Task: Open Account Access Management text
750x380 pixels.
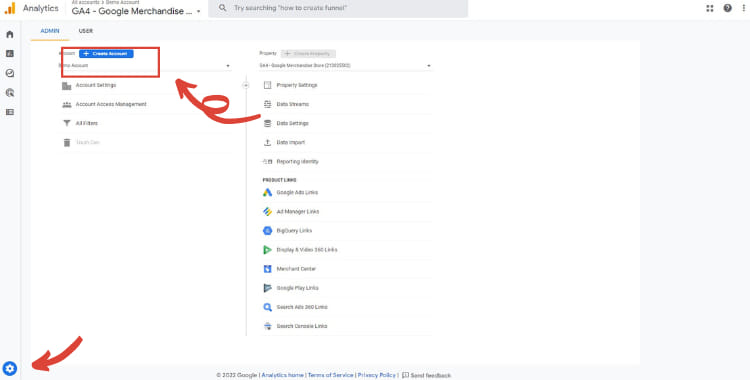Action: click(111, 104)
